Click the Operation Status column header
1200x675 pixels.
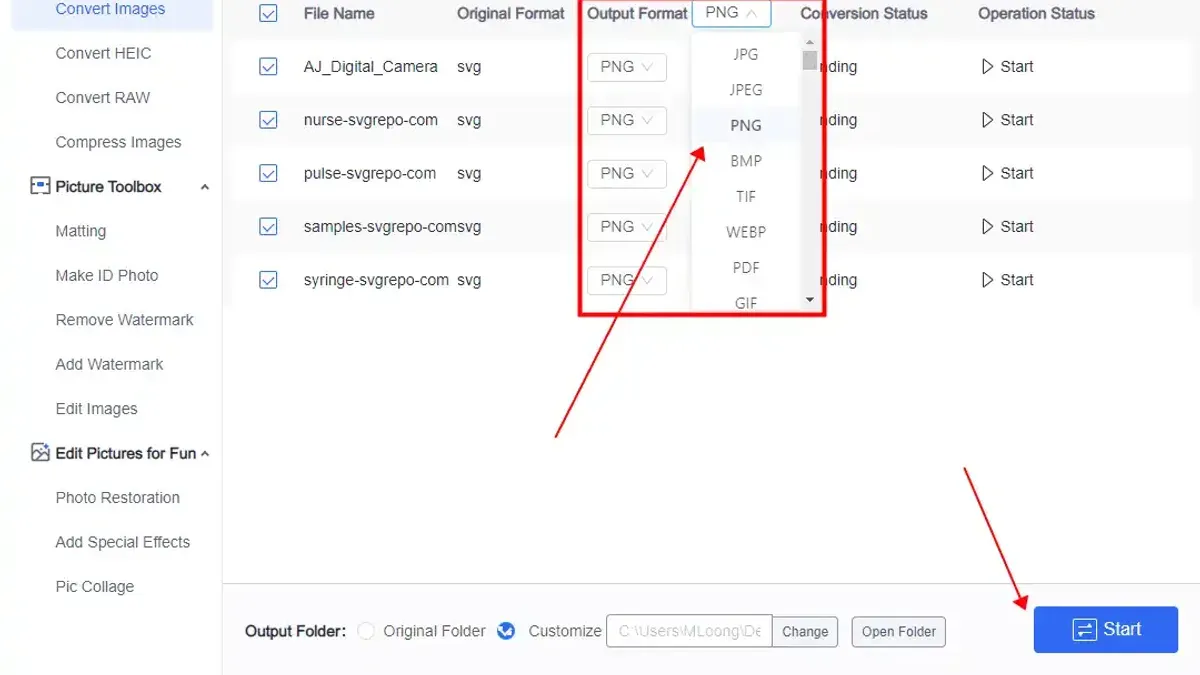point(1036,14)
